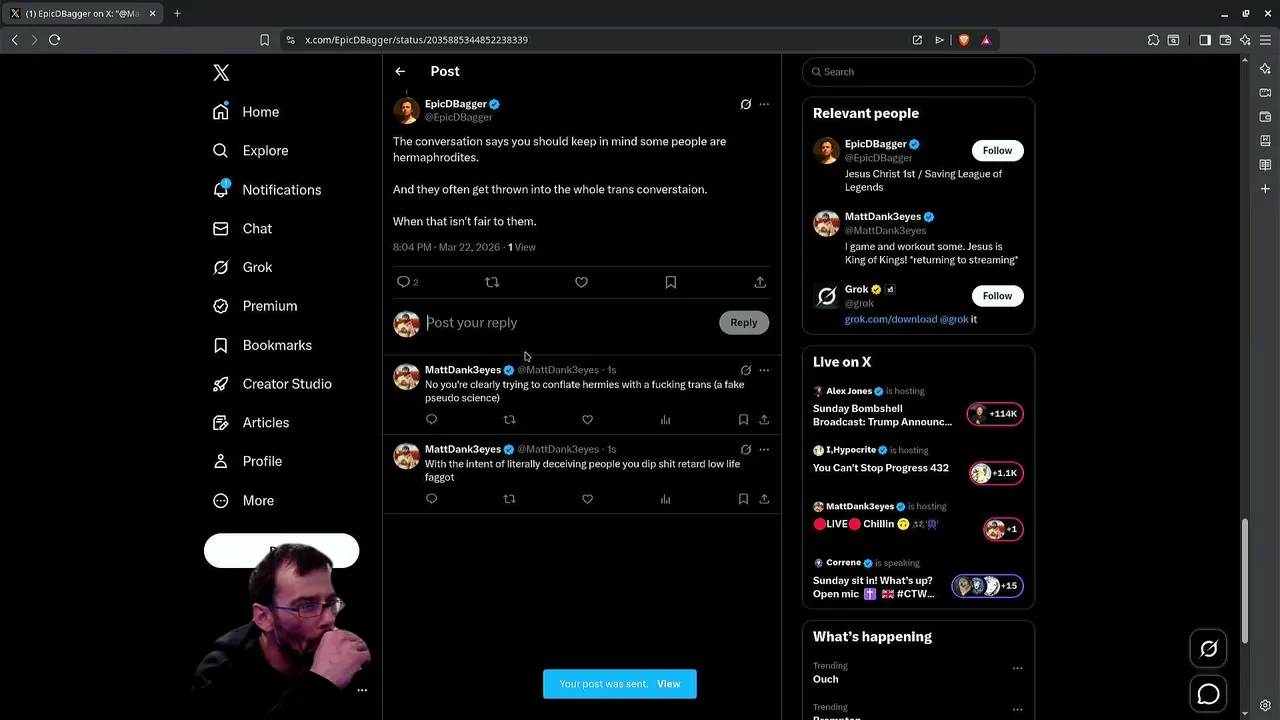The width and height of the screenshot is (1280, 720).
Task: Repost the 'With the intent' reply
Action: click(509, 499)
